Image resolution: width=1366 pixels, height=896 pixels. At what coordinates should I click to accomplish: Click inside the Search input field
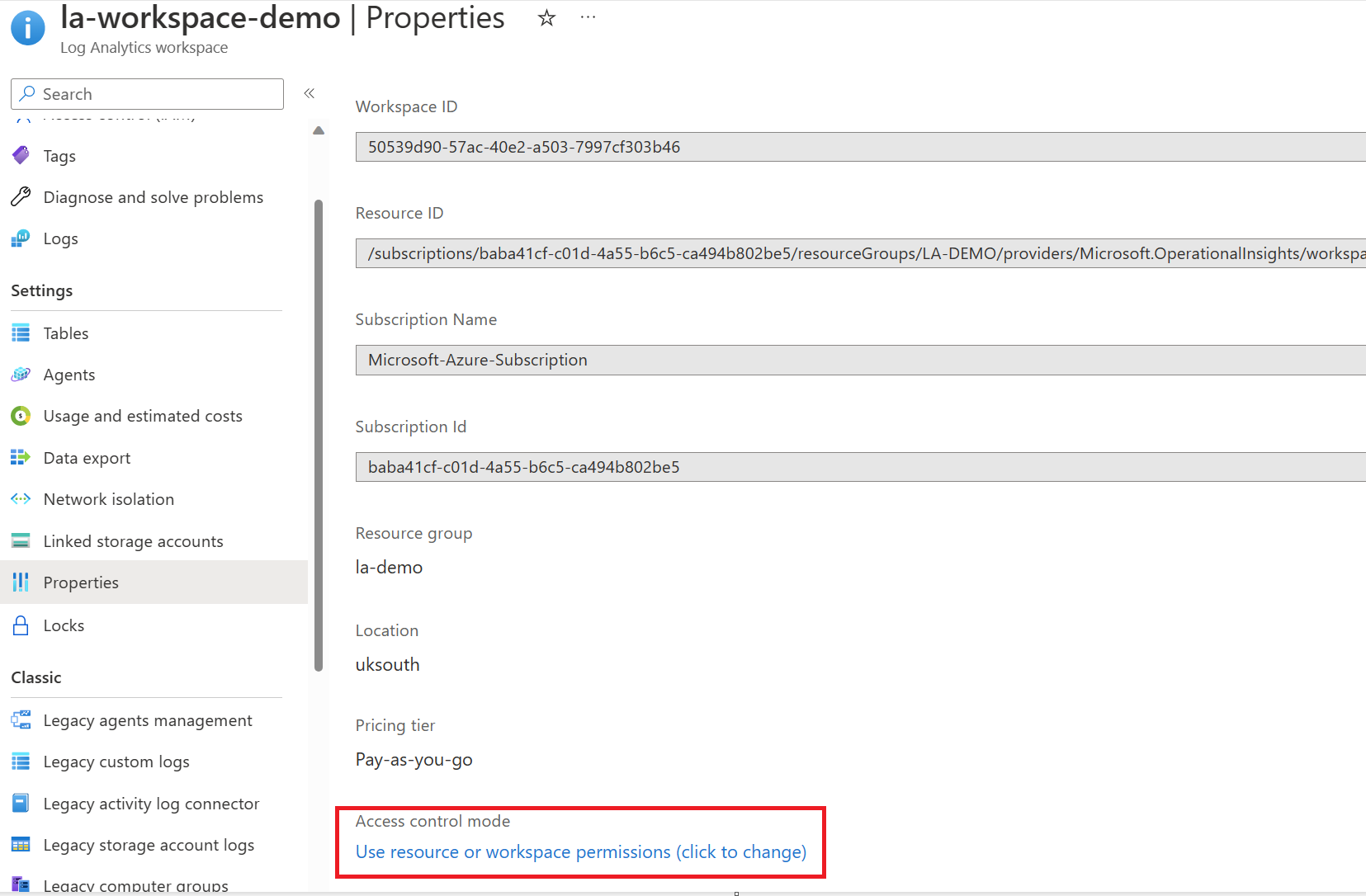pyautogui.click(x=147, y=93)
